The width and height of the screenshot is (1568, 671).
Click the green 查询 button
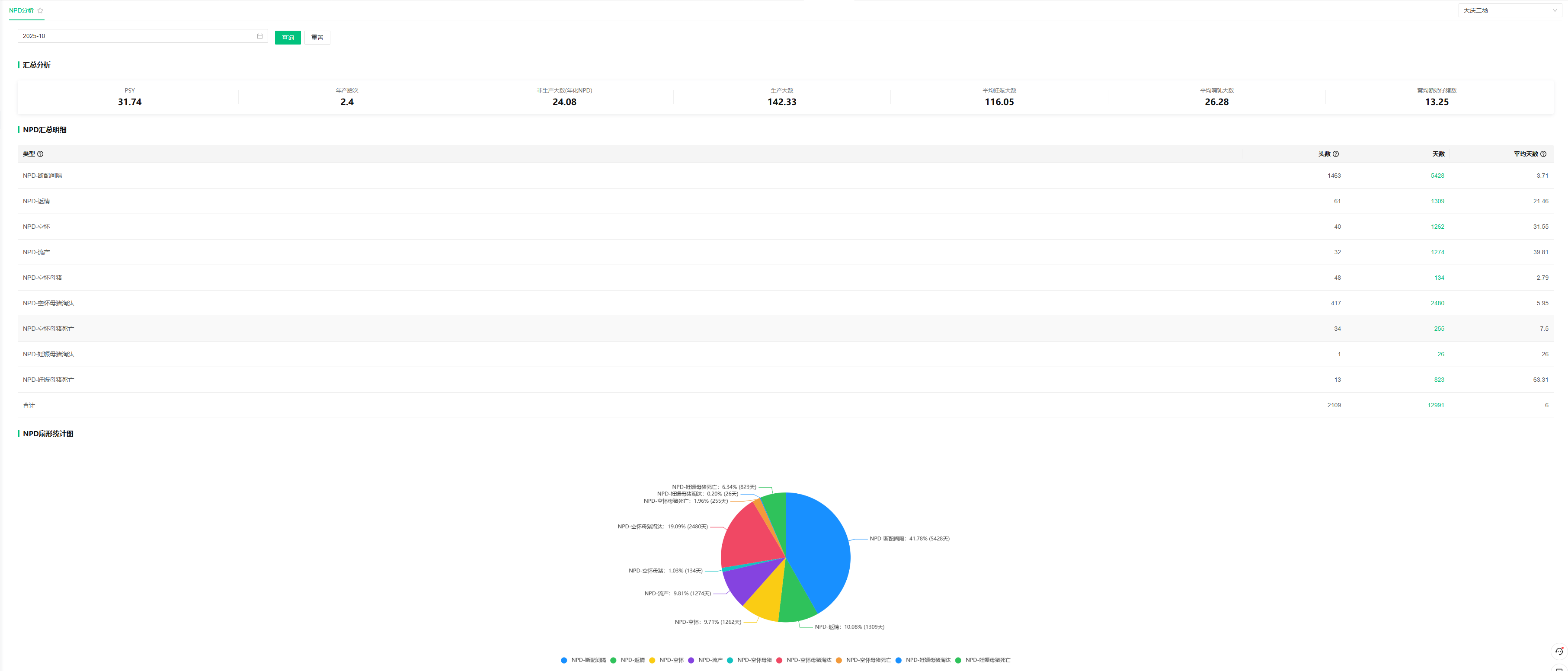point(288,38)
